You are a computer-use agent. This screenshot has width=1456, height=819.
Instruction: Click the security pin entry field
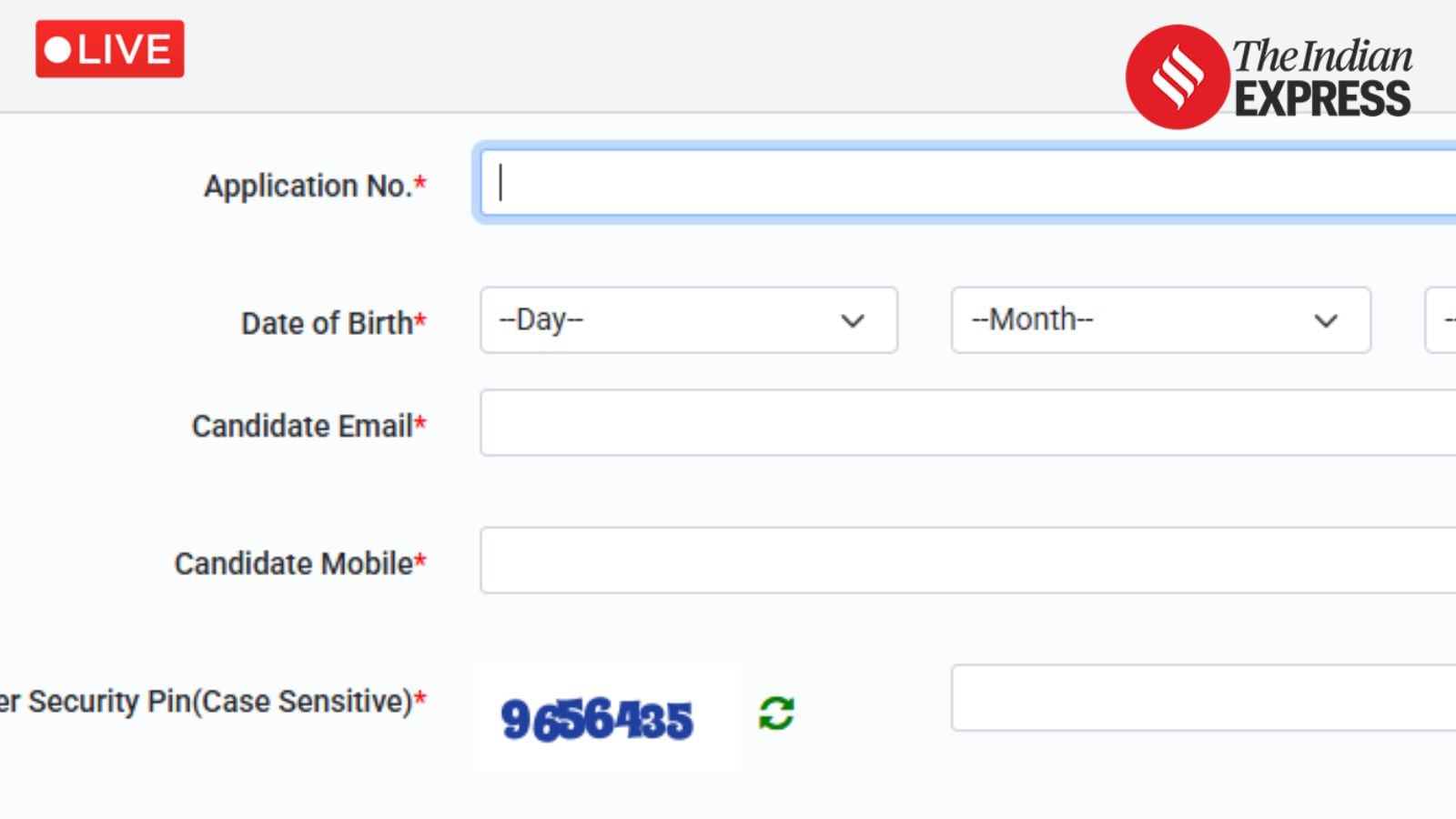(1203, 698)
